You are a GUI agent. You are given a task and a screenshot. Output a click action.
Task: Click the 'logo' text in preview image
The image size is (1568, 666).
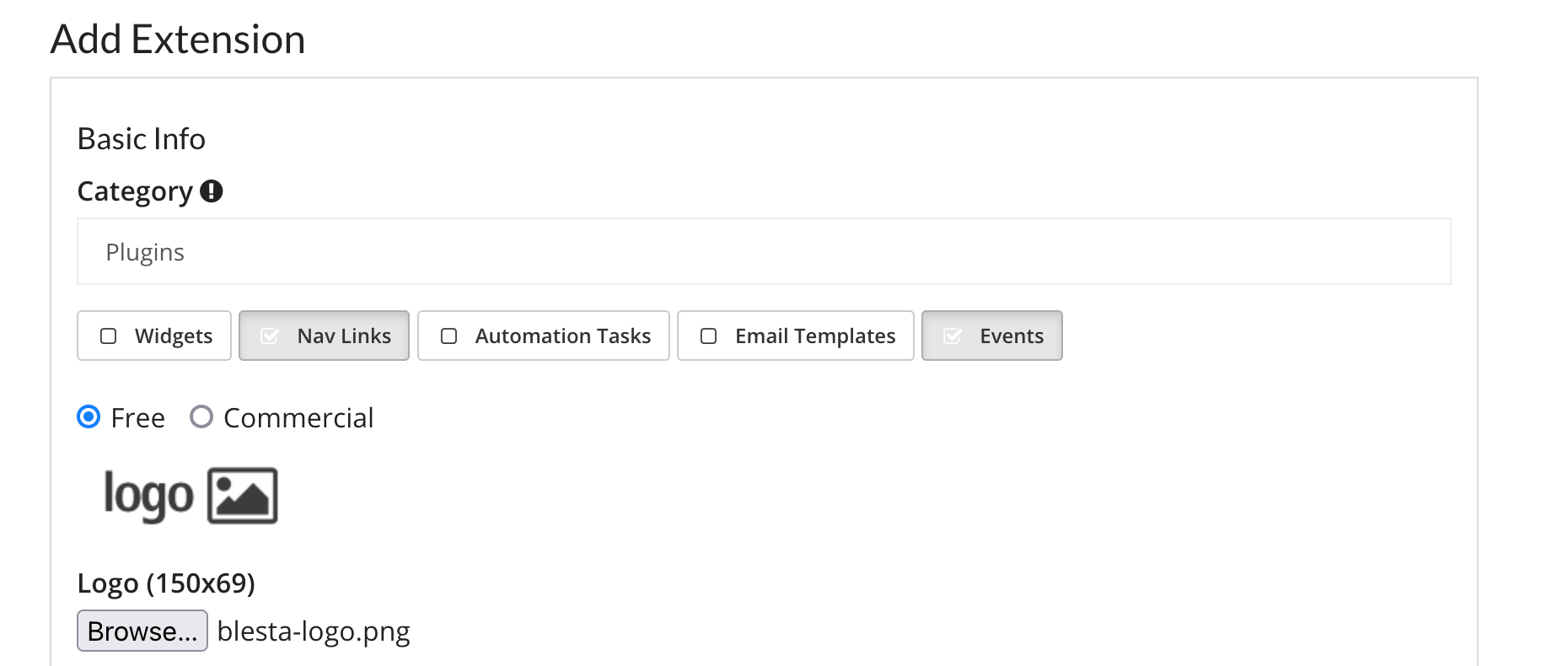tap(148, 496)
